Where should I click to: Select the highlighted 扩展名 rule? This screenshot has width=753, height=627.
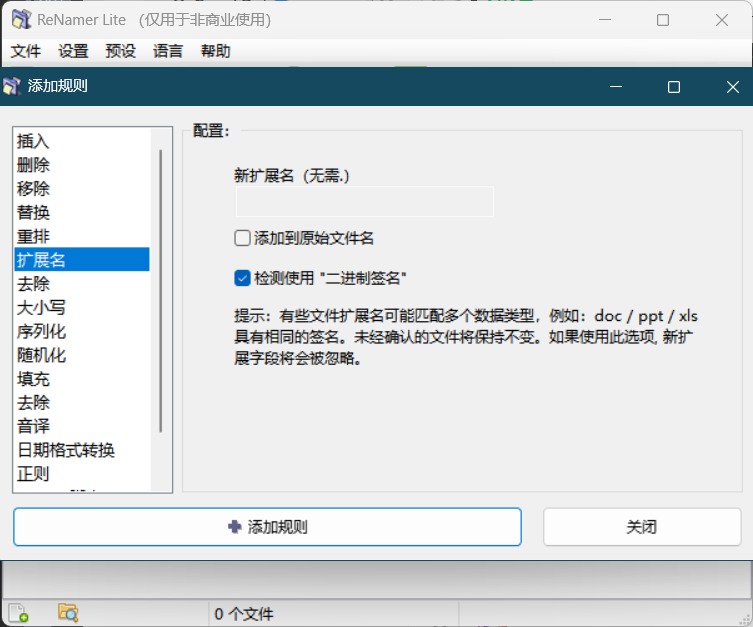82,260
